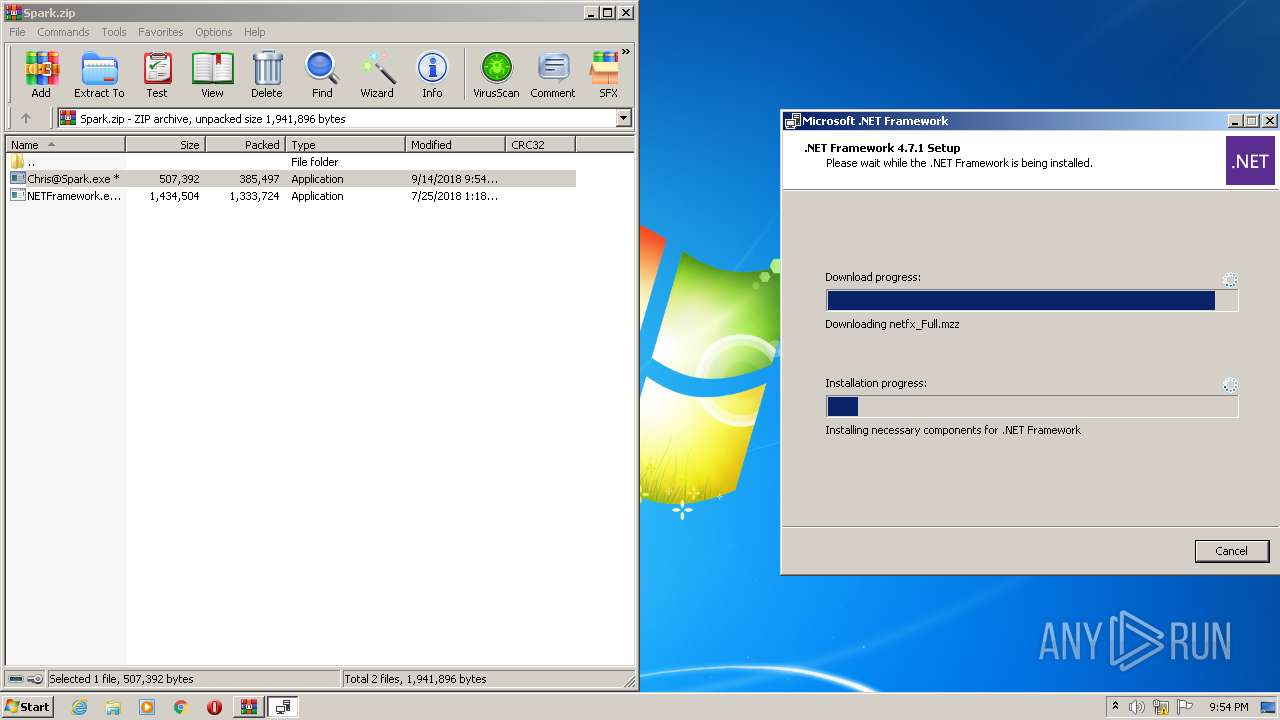Cancel the .NET Framework setup
This screenshot has width=1280, height=720.
(x=1232, y=551)
